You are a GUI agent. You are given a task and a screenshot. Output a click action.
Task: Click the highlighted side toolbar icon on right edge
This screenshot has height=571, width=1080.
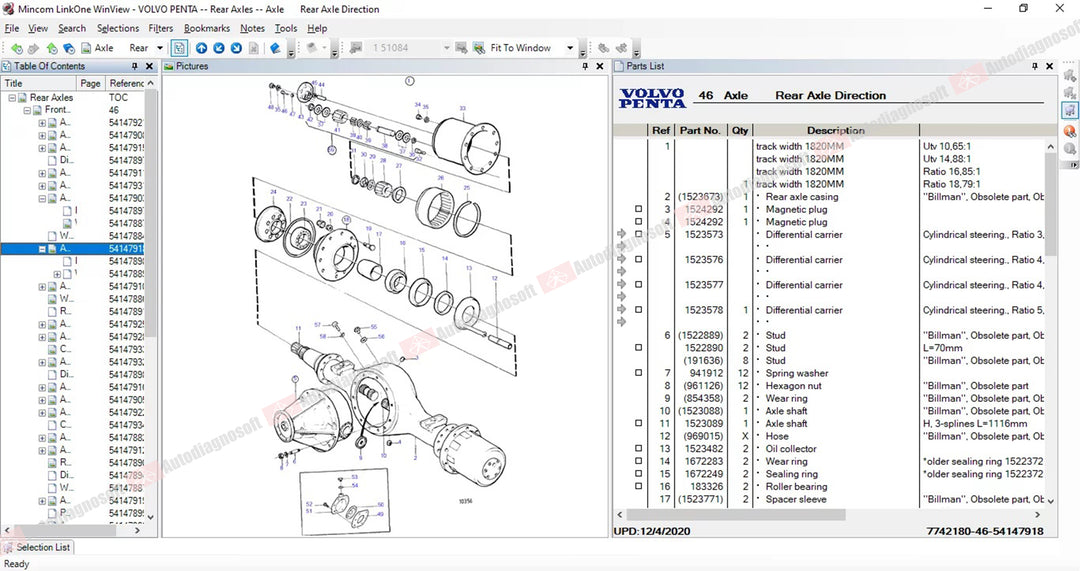pos(1070,110)
